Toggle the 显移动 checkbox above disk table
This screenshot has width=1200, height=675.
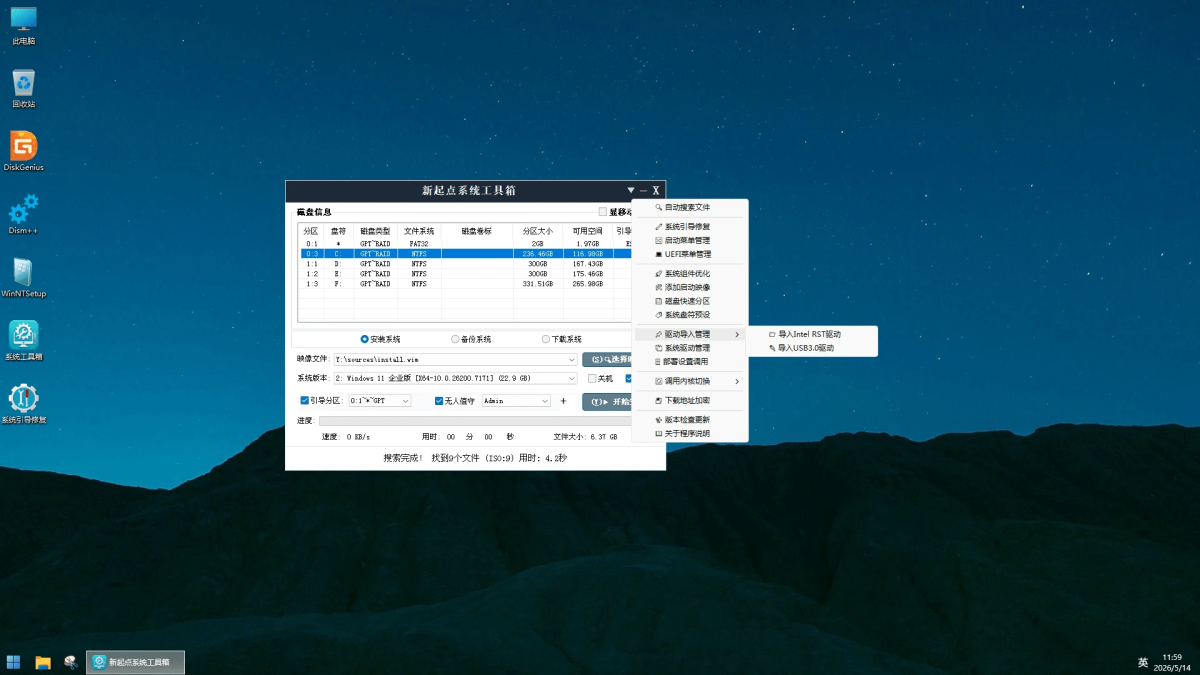[602, 212]
